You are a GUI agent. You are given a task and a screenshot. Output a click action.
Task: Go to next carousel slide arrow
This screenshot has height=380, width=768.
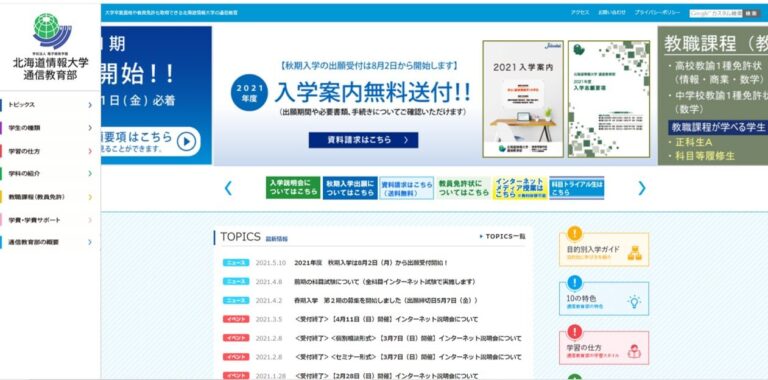(x=642, y=188)
